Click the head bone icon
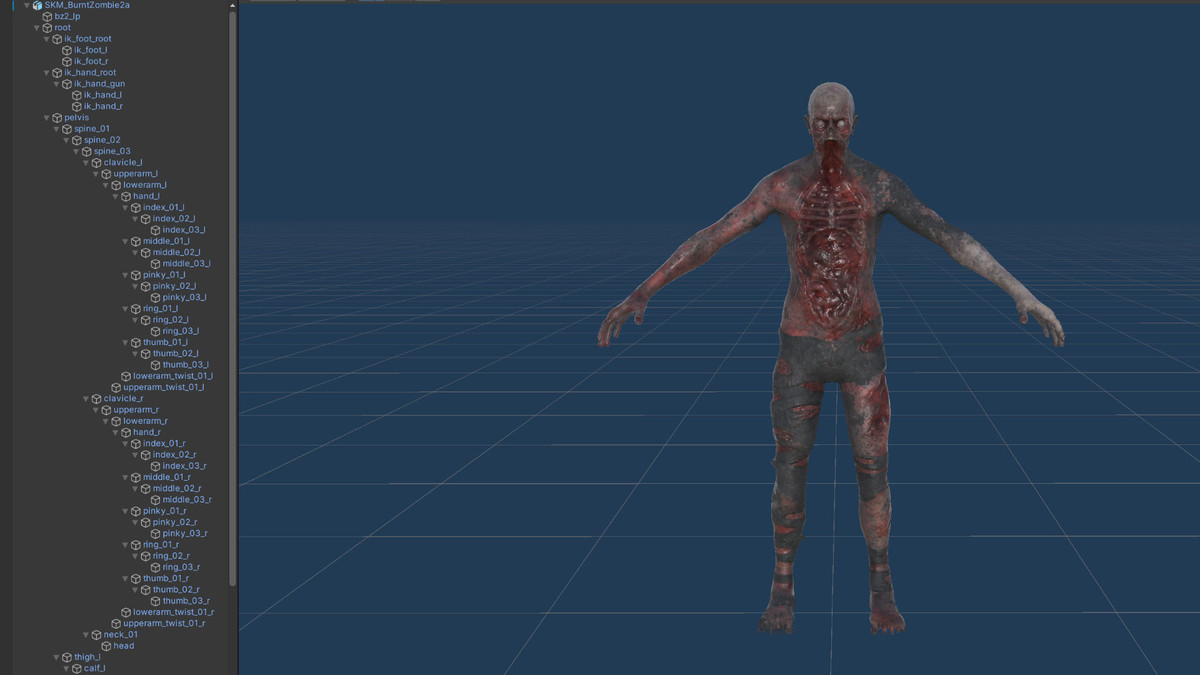Image resolution: width=1200 pixels, height=675 pixels. click(107, 645)
